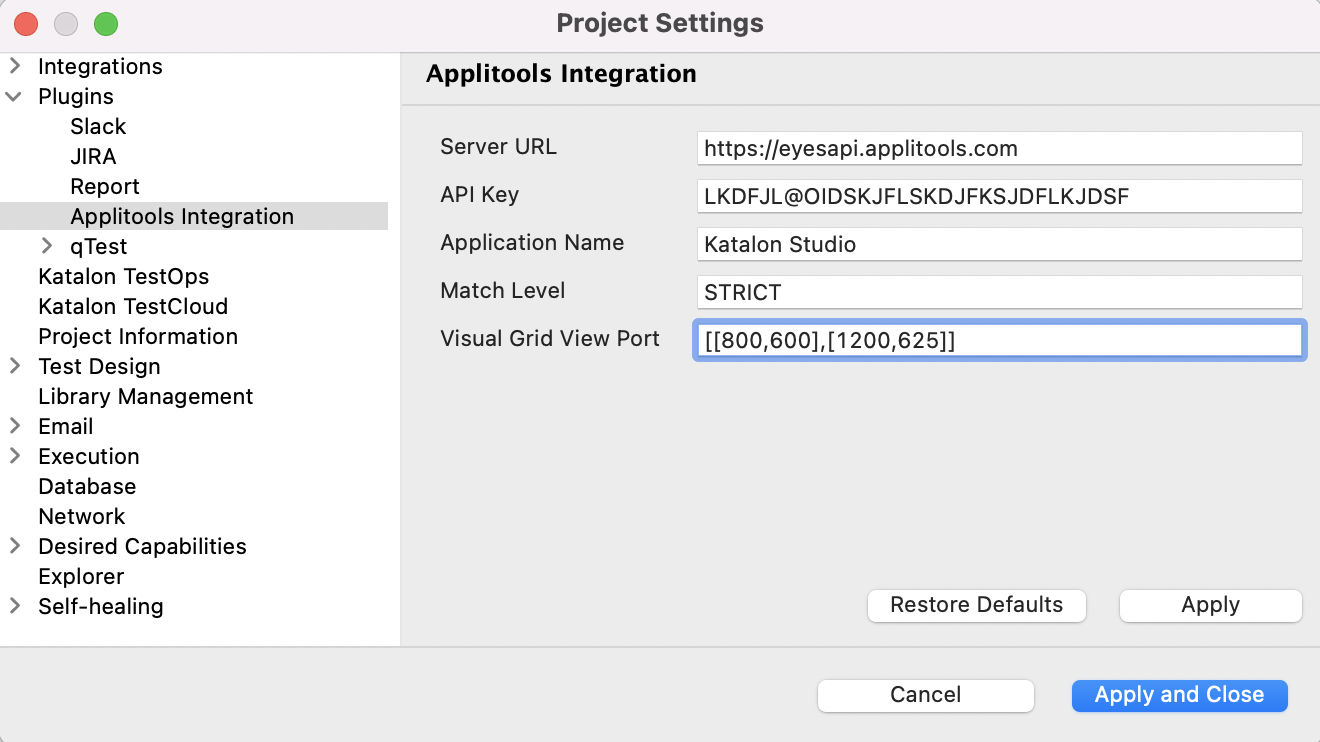The image size is (1320, 742).
Task: Select JIRA in the sidebar
Action: pyautogui.click(x=92, y=156)
